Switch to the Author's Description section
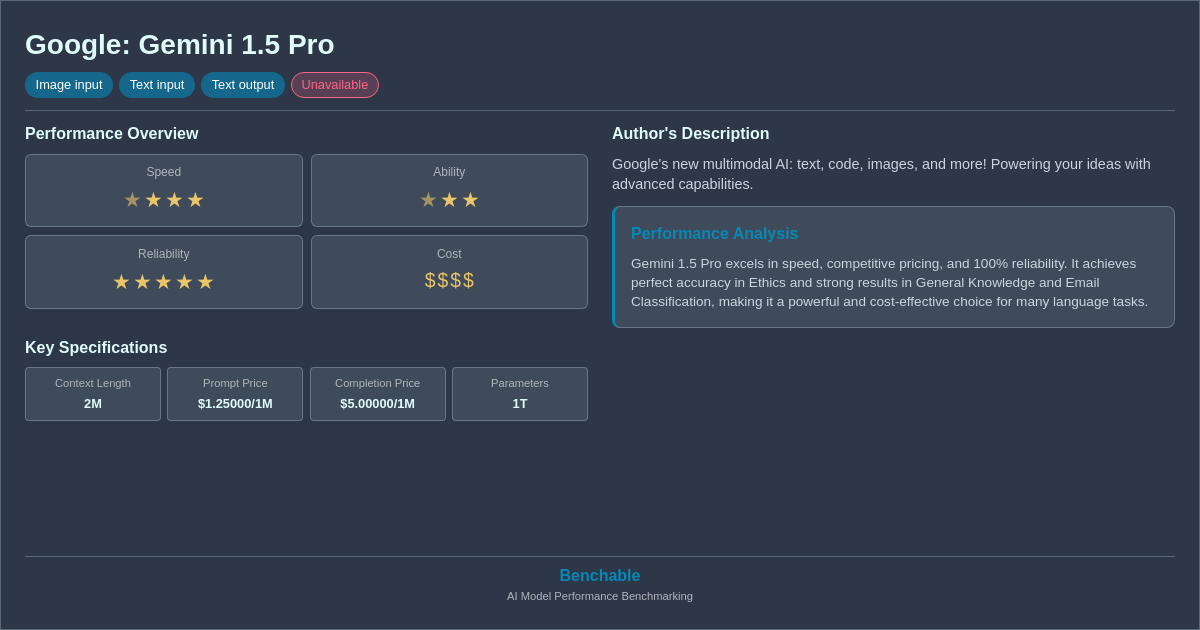The height and width of the screenshot is (630, 1200). 690,133
